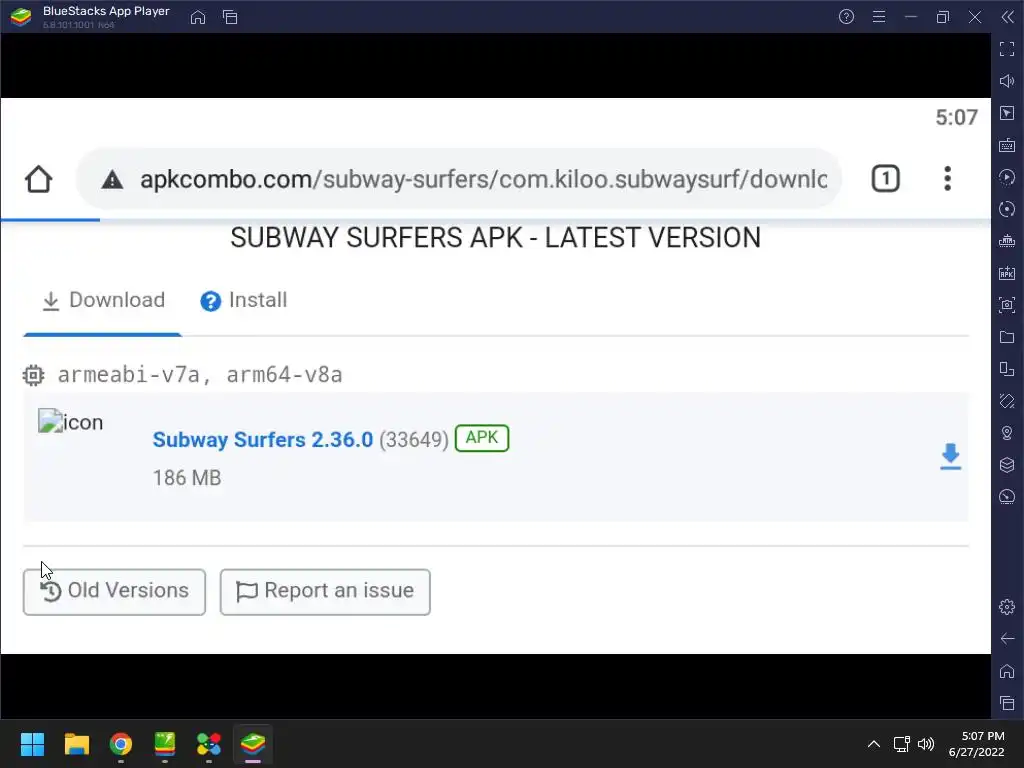Image resolution: width=1024 pixels, height=768 pixels.
Task: Click the memory trim icon in sidebar
Action: point(1007,241)
